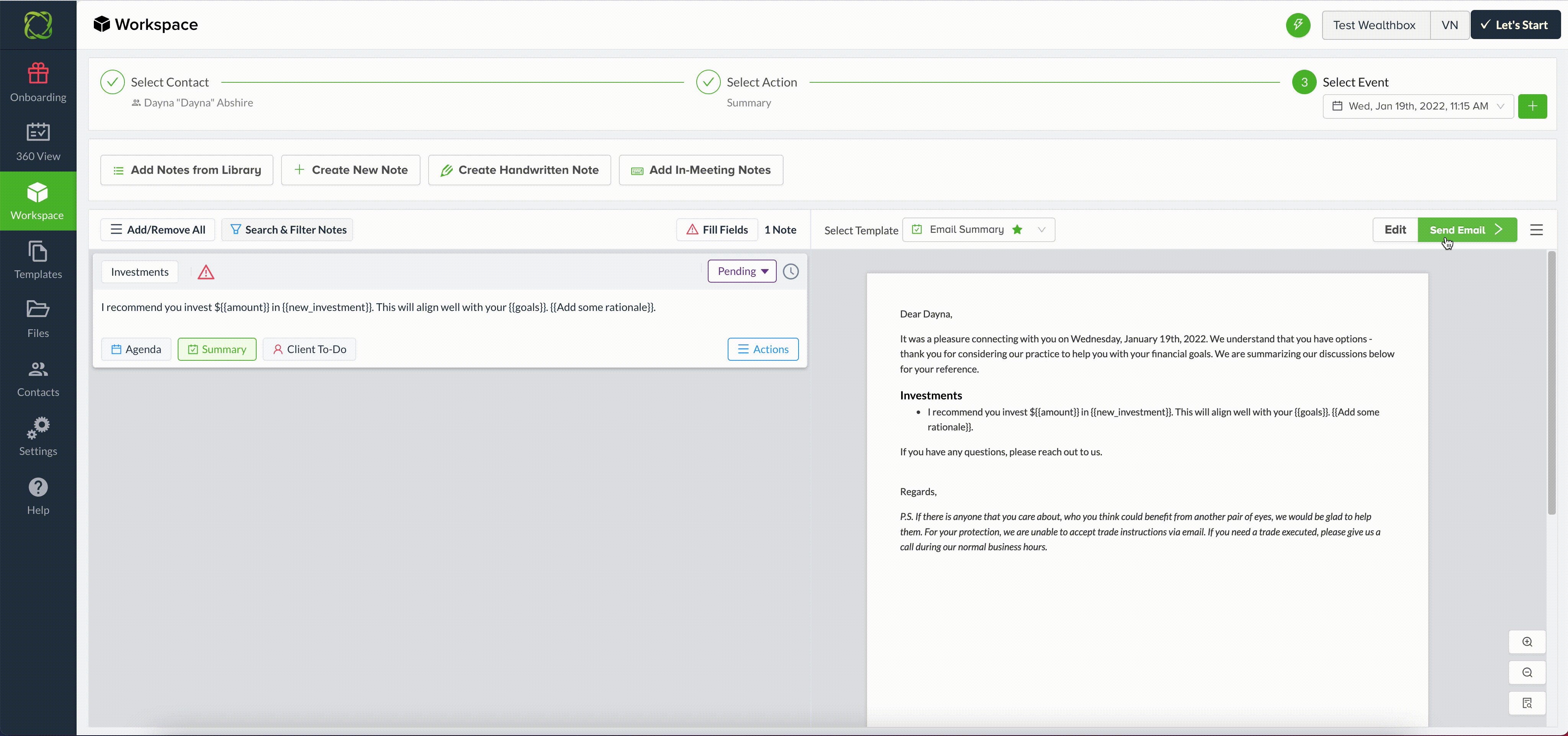Click the clock icon on Investments note

coord(790,272)
